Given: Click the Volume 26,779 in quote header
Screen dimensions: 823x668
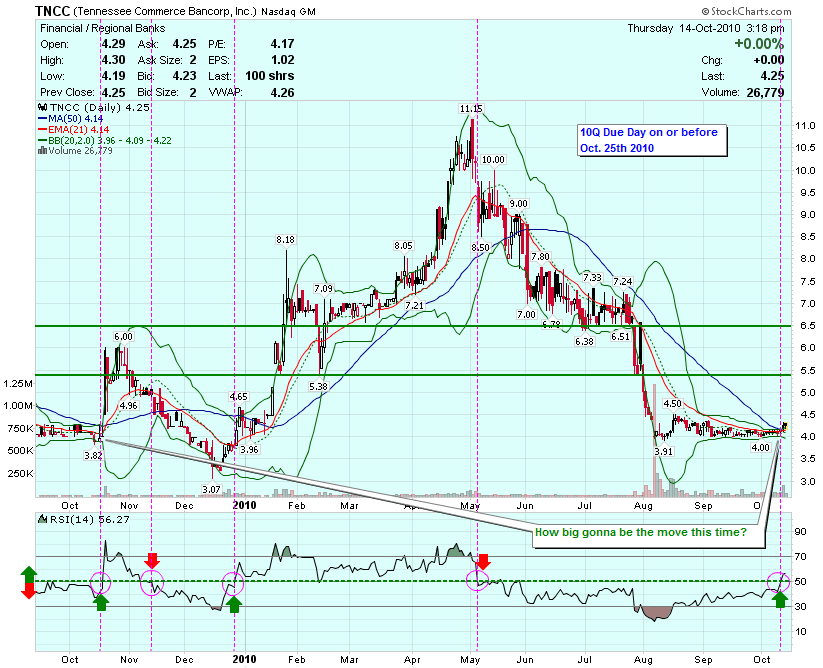Looking at the screenshot, I should (x=765, y=92).
